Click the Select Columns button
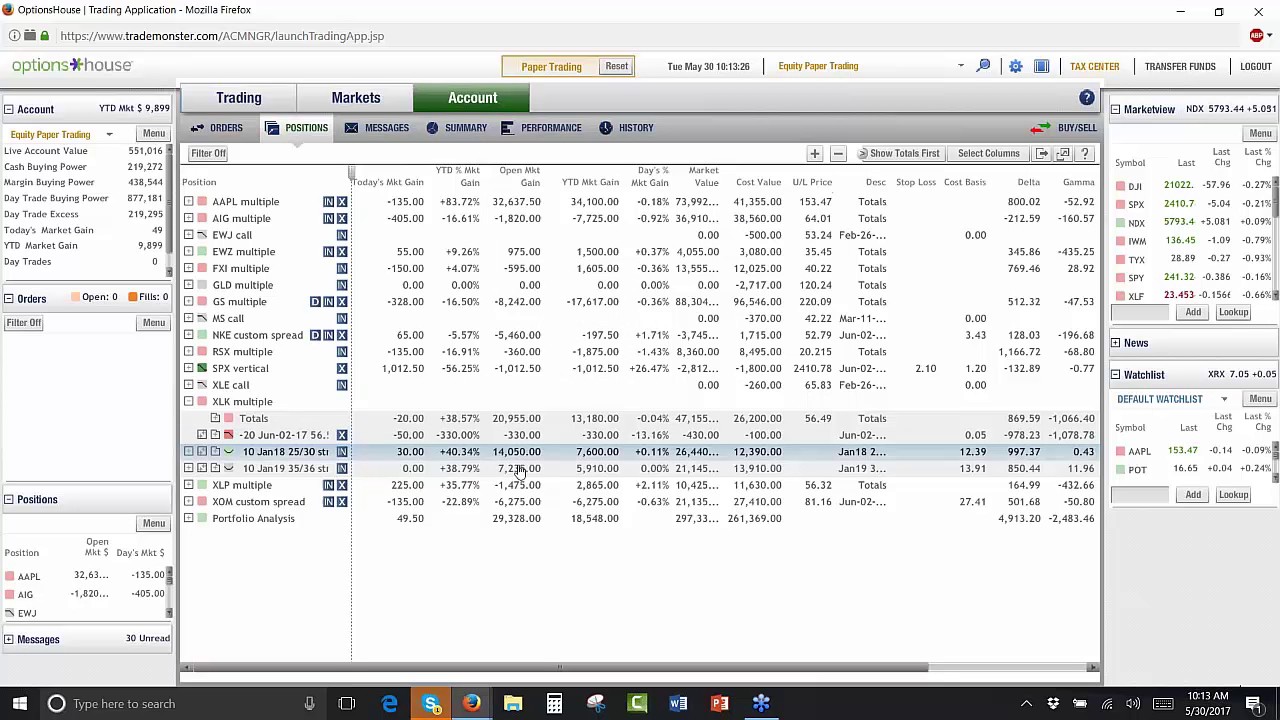 click(x=988, y=153)
